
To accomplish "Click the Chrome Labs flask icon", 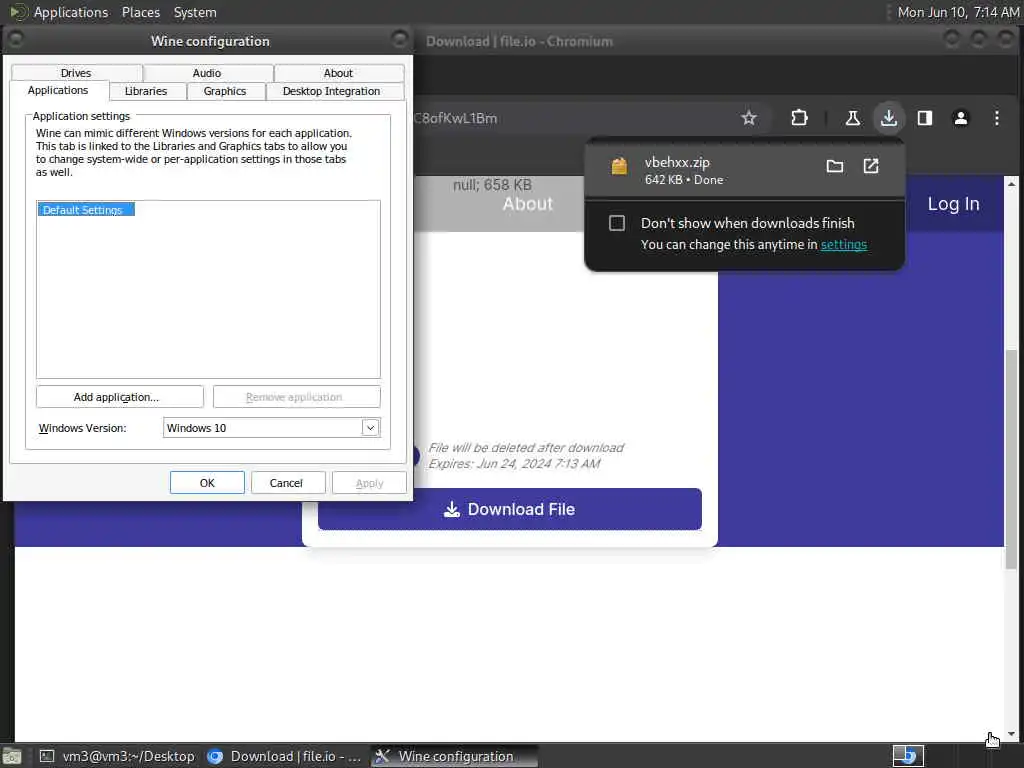I will tap(852, 118).
